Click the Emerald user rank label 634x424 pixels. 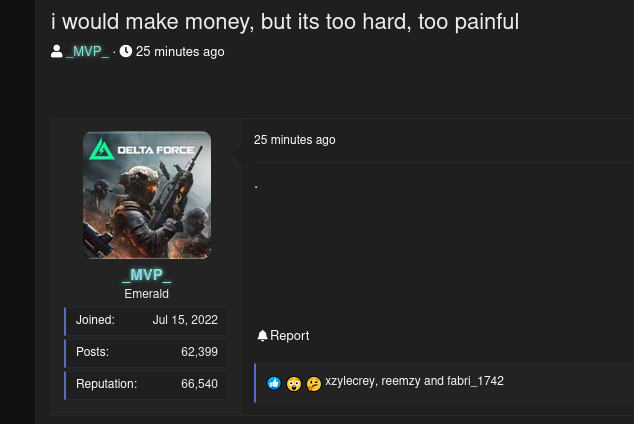(146, 294)
